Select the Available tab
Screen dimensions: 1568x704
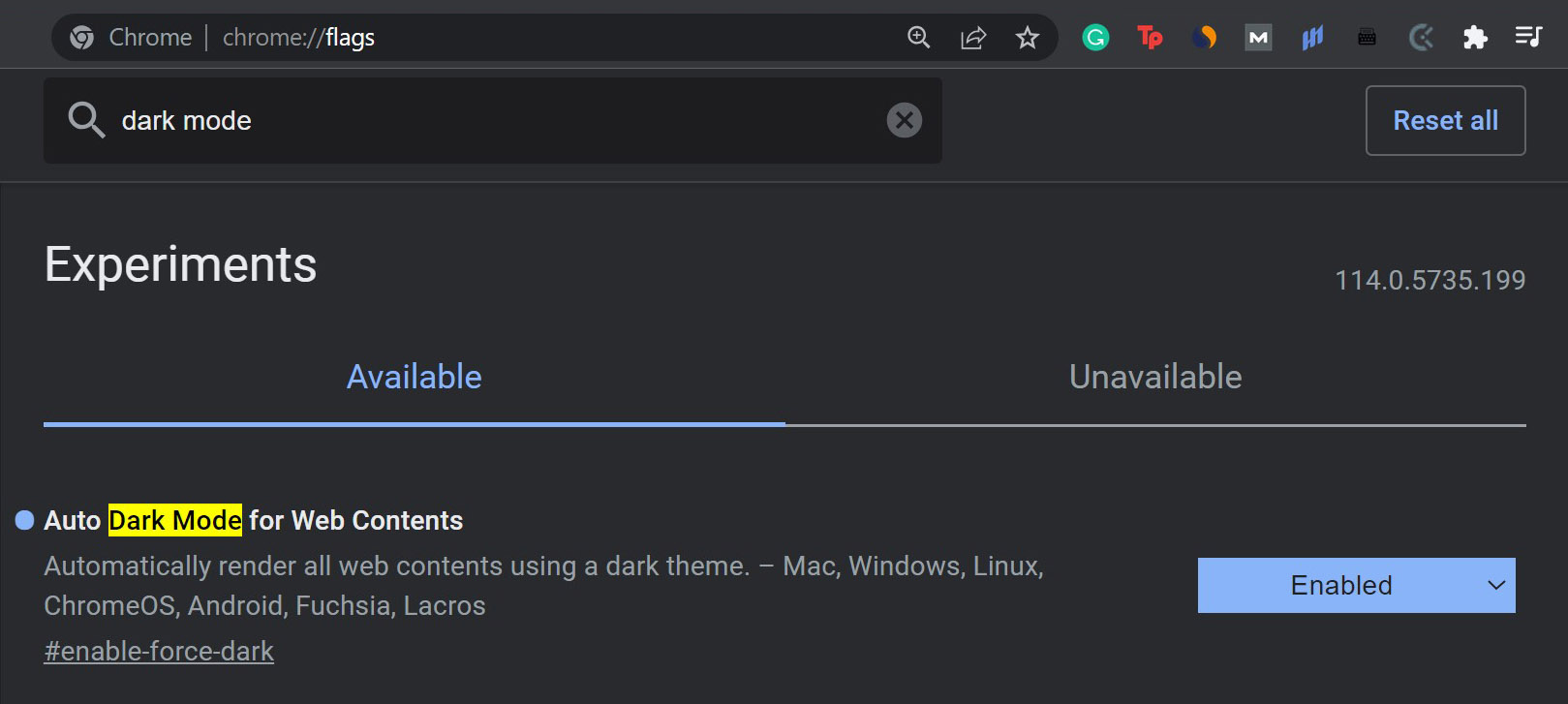415,377
